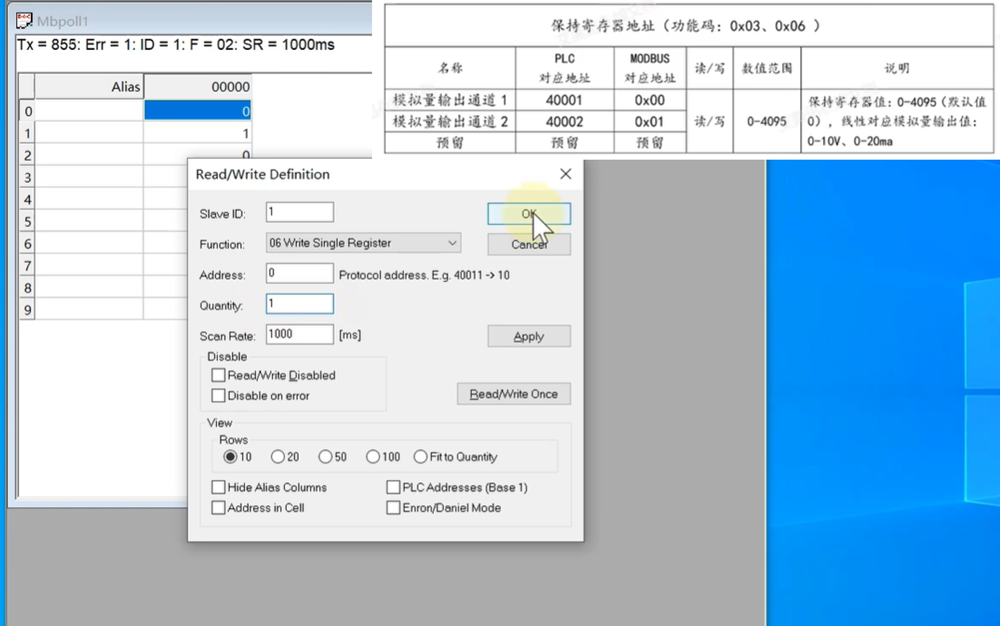Click the OK button

tap(528, 214)
